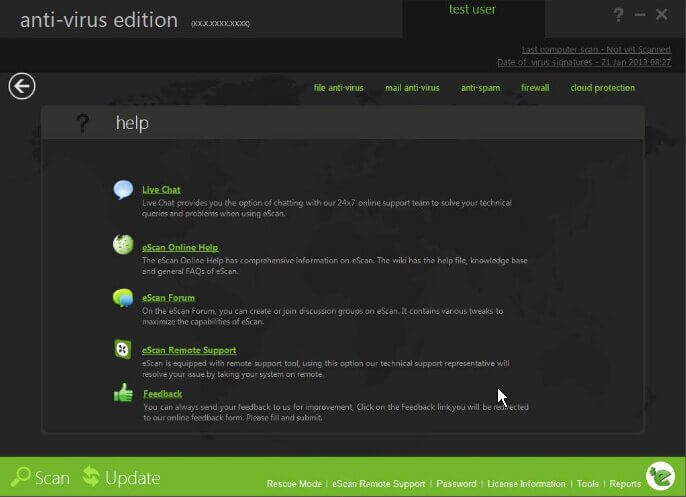Screen dimensions: 686x497
Task: Open Tools in the bottom bar
Action: 588,483
